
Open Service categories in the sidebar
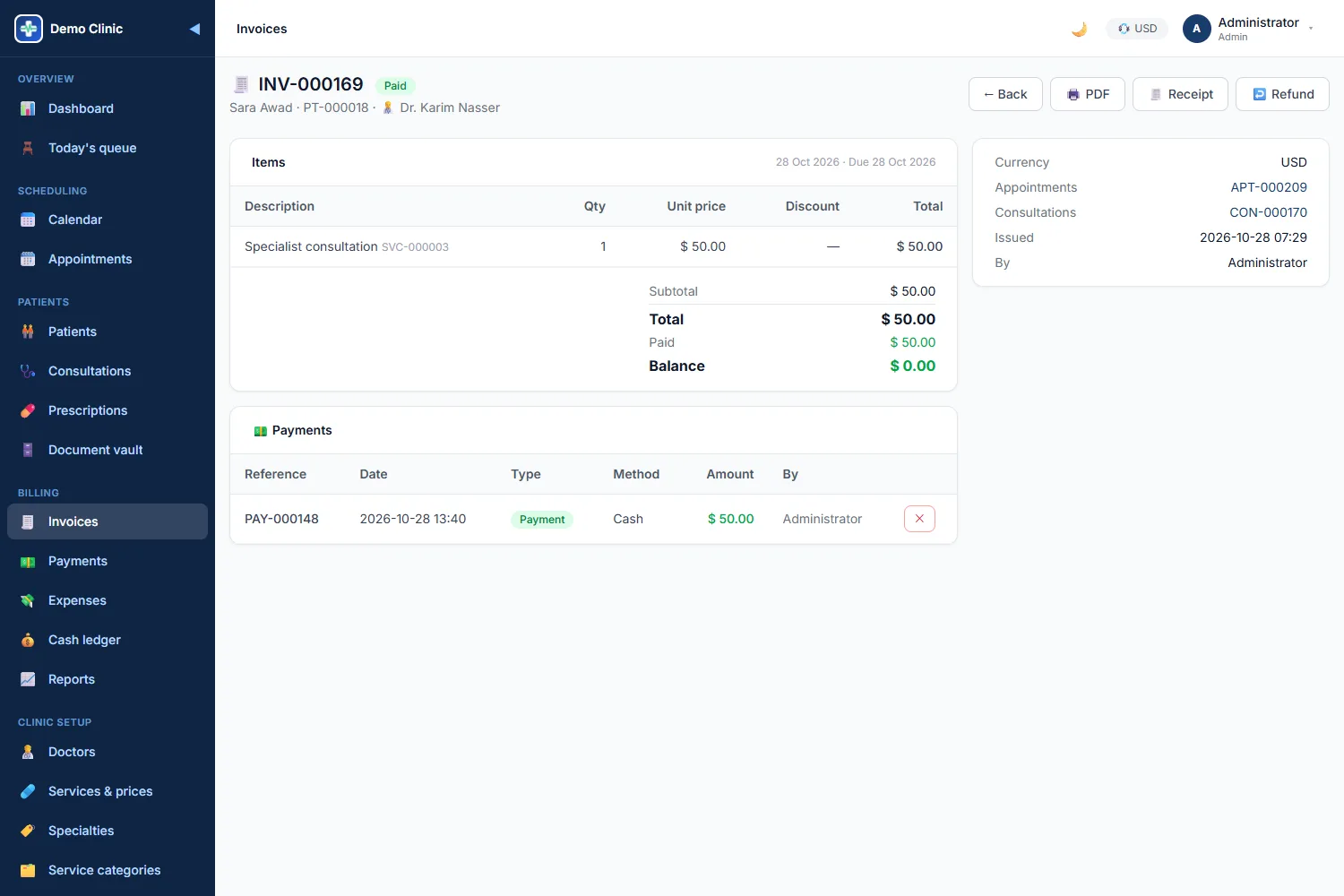[x=108, y=870]
